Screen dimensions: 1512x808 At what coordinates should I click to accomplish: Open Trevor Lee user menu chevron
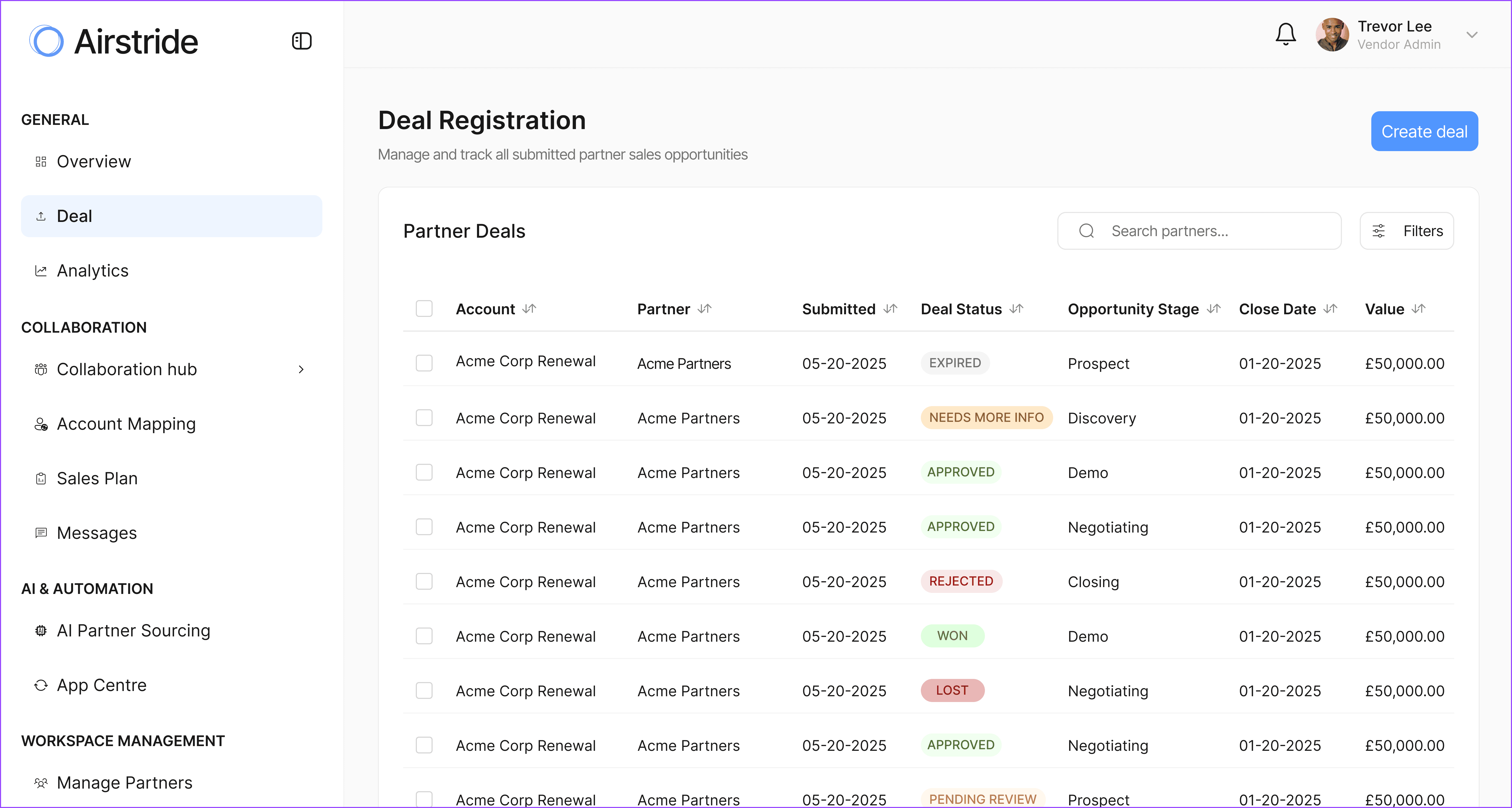[x=1472, y=35]
